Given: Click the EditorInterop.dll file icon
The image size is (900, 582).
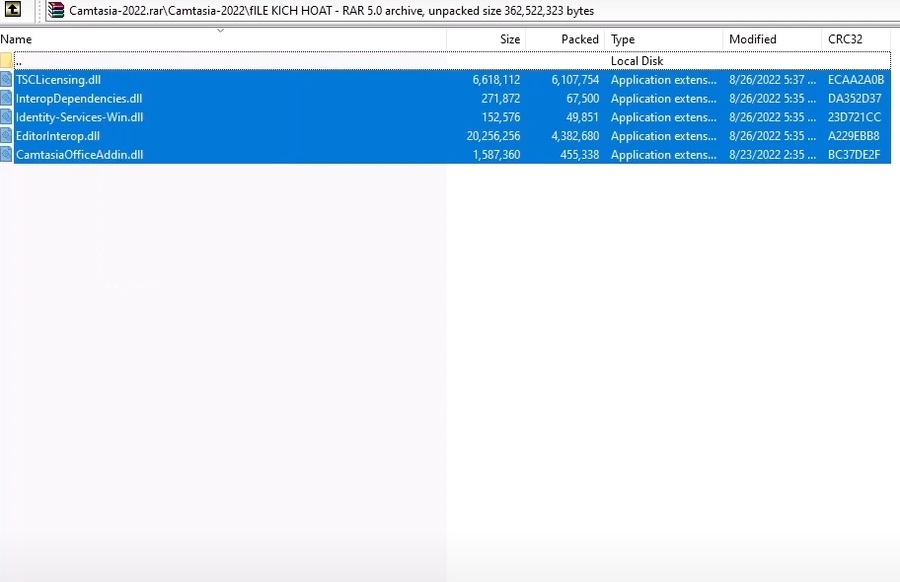Looking at the screenshot, I should point(7,136).
